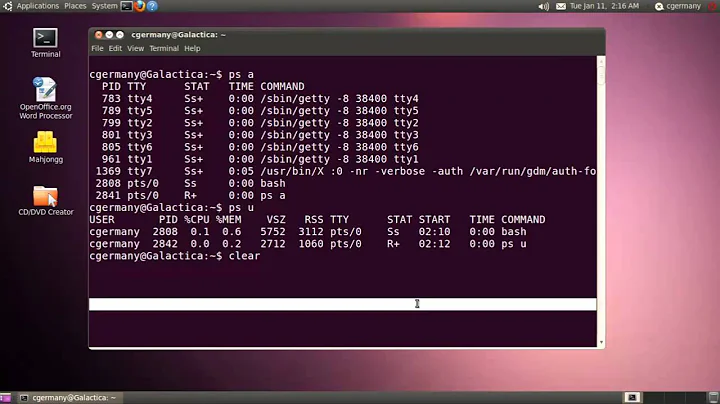Open the Help icon in top panel

pos(152,6)
